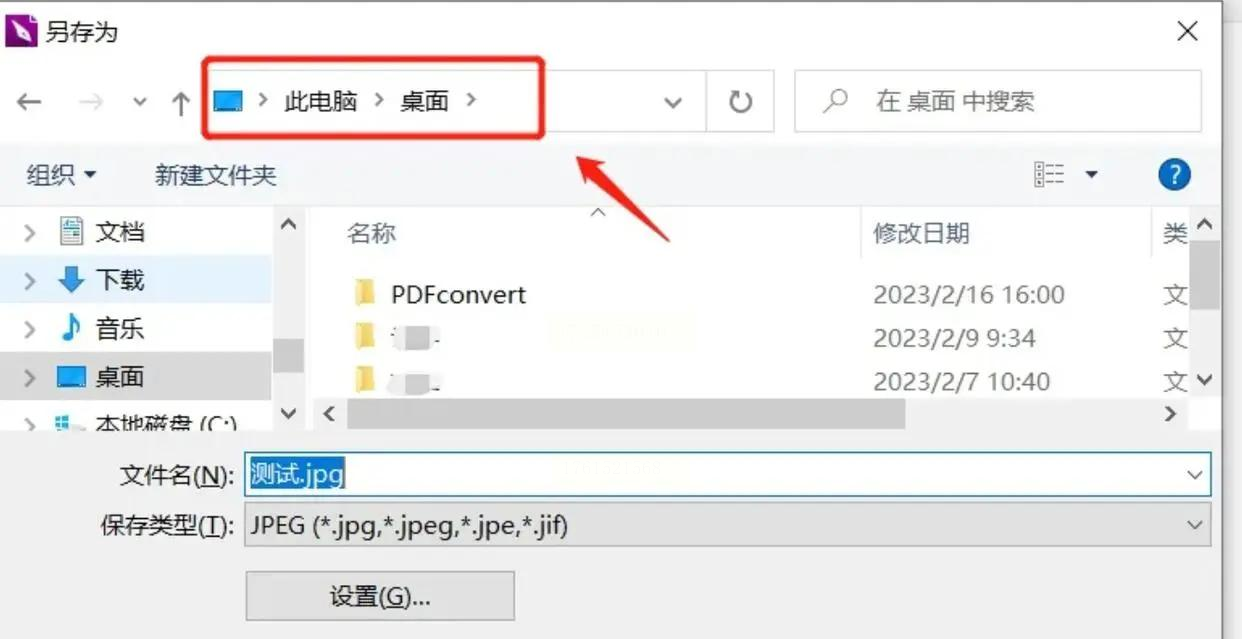Open help via blue question icon
The image size is (1242, 639).
(x=1174, y=175)
